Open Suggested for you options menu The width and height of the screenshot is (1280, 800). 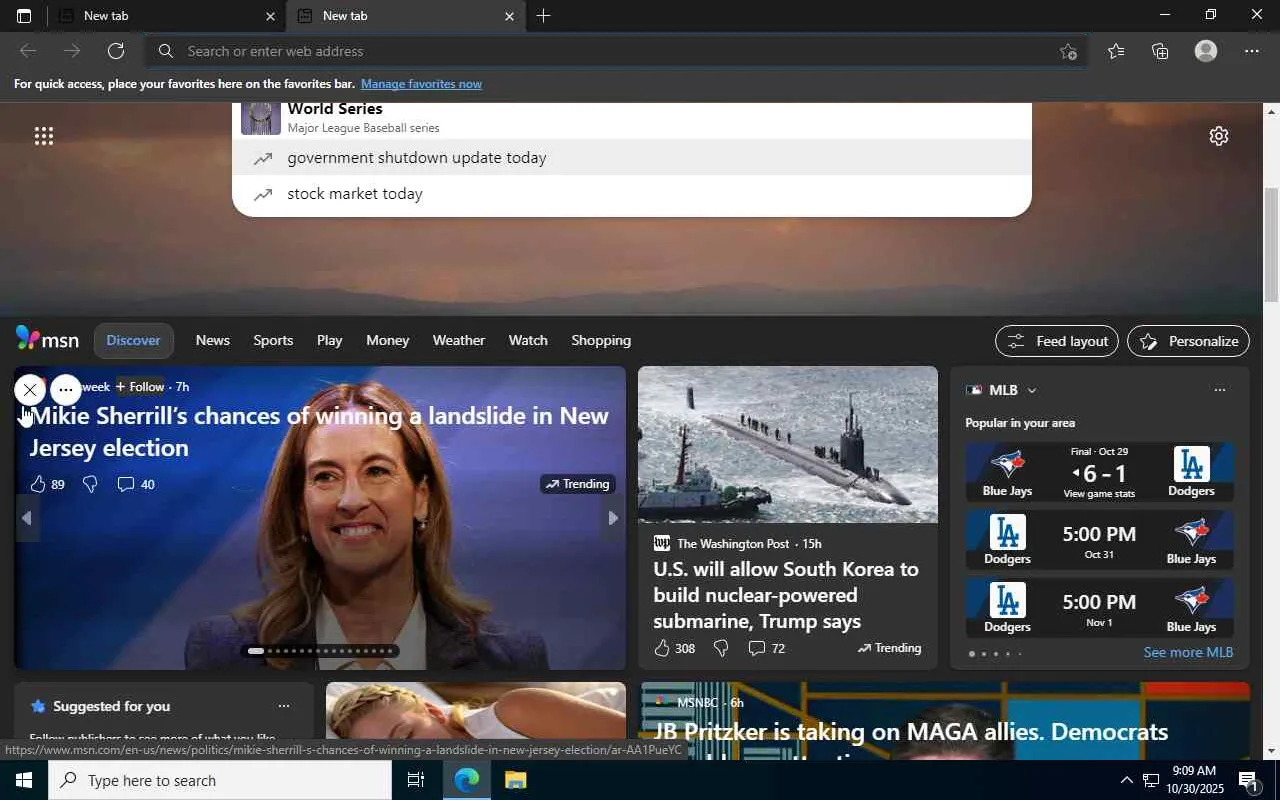(284, 706)
